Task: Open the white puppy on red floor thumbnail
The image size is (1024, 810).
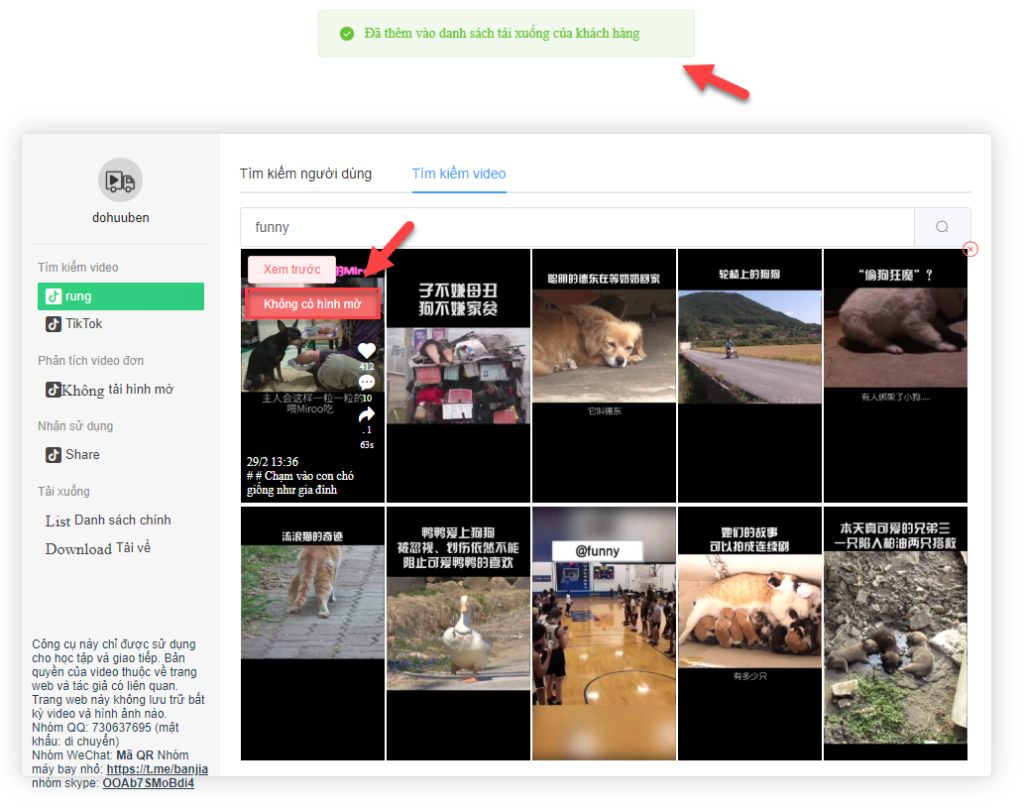Action: tap(895, 376)
